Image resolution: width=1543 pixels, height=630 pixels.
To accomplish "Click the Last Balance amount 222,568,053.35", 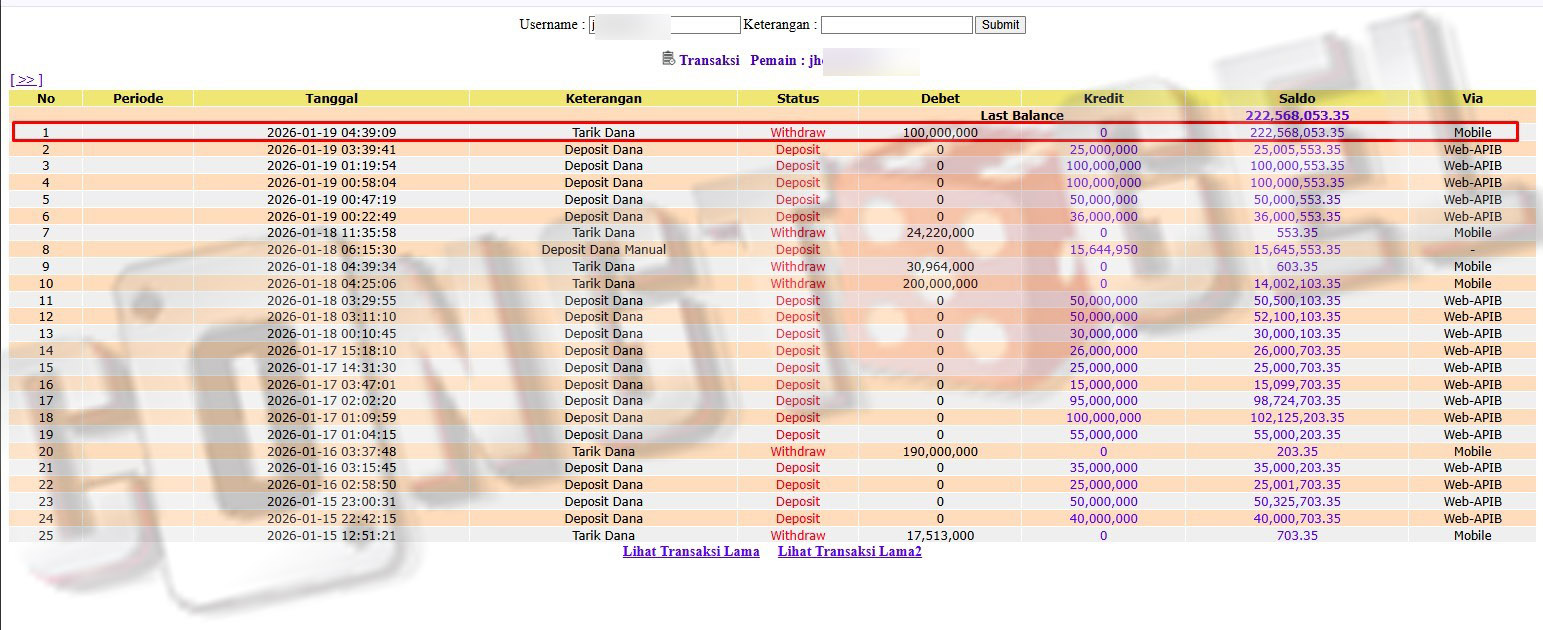I will tap(1296, 115).
